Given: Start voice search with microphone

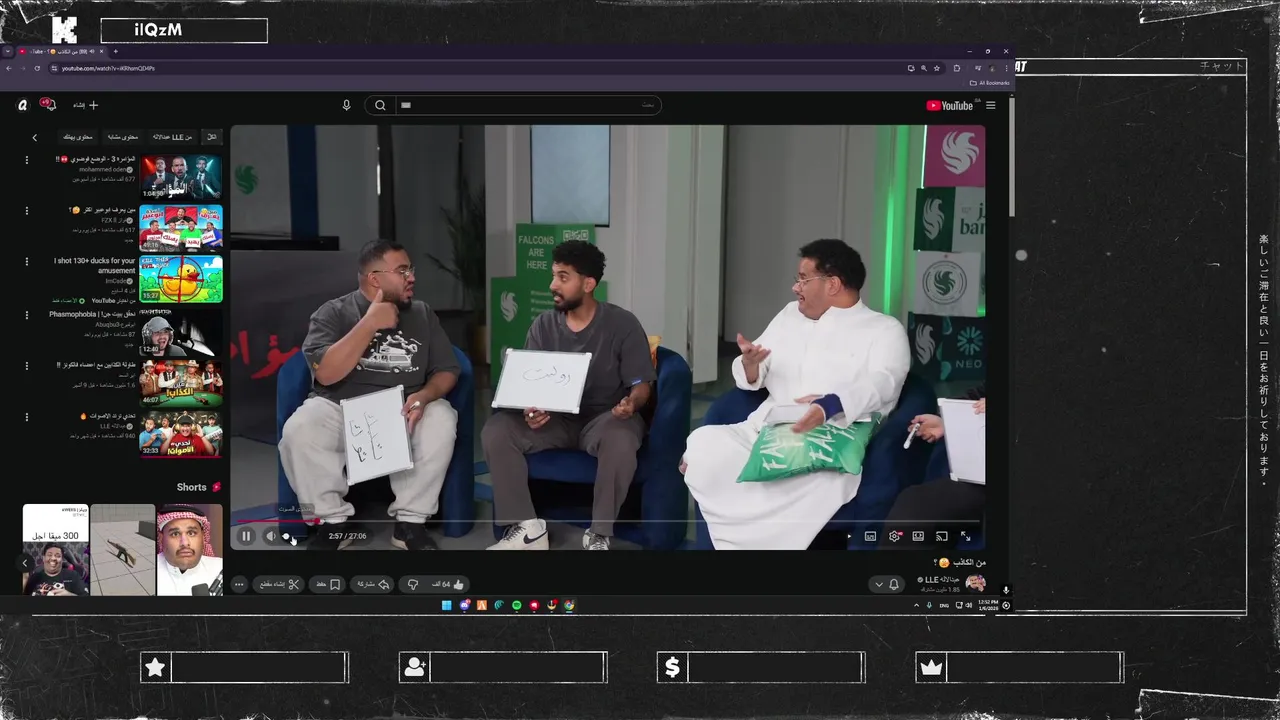Looking at the screenshot, I should [x=346, y=105].
